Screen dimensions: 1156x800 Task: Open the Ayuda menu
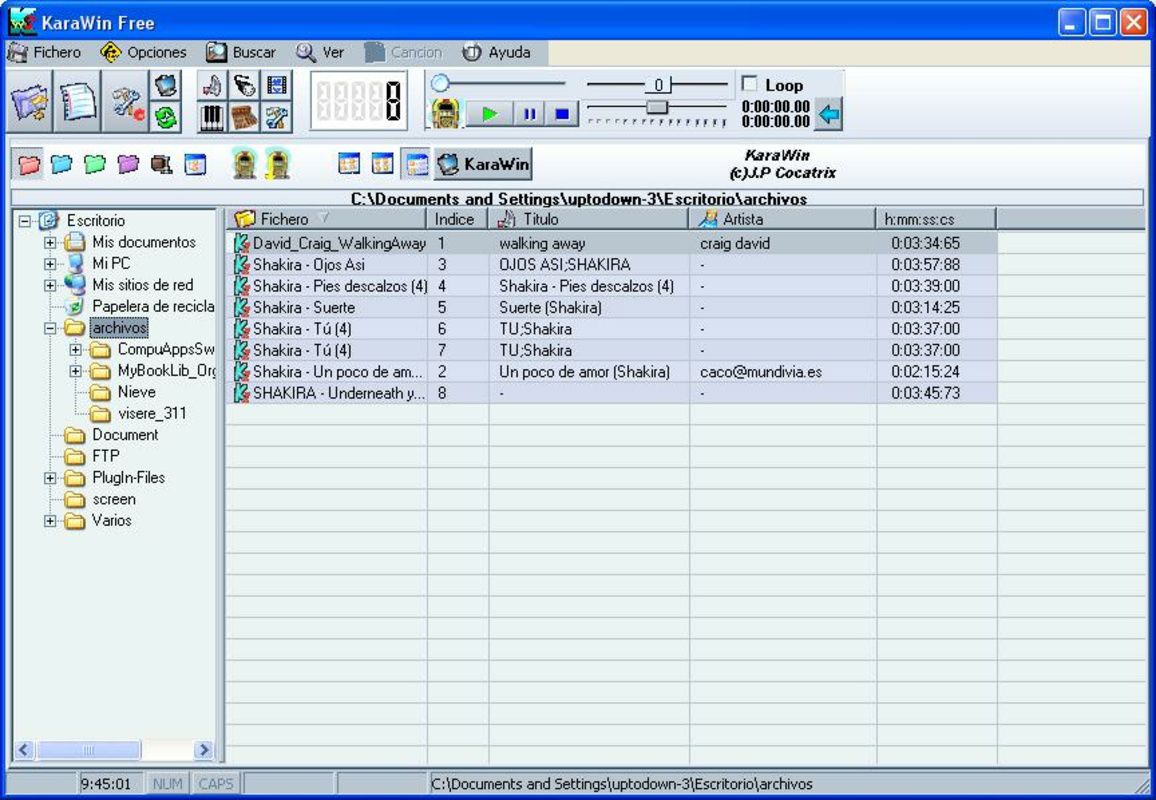tap(497, 52)
